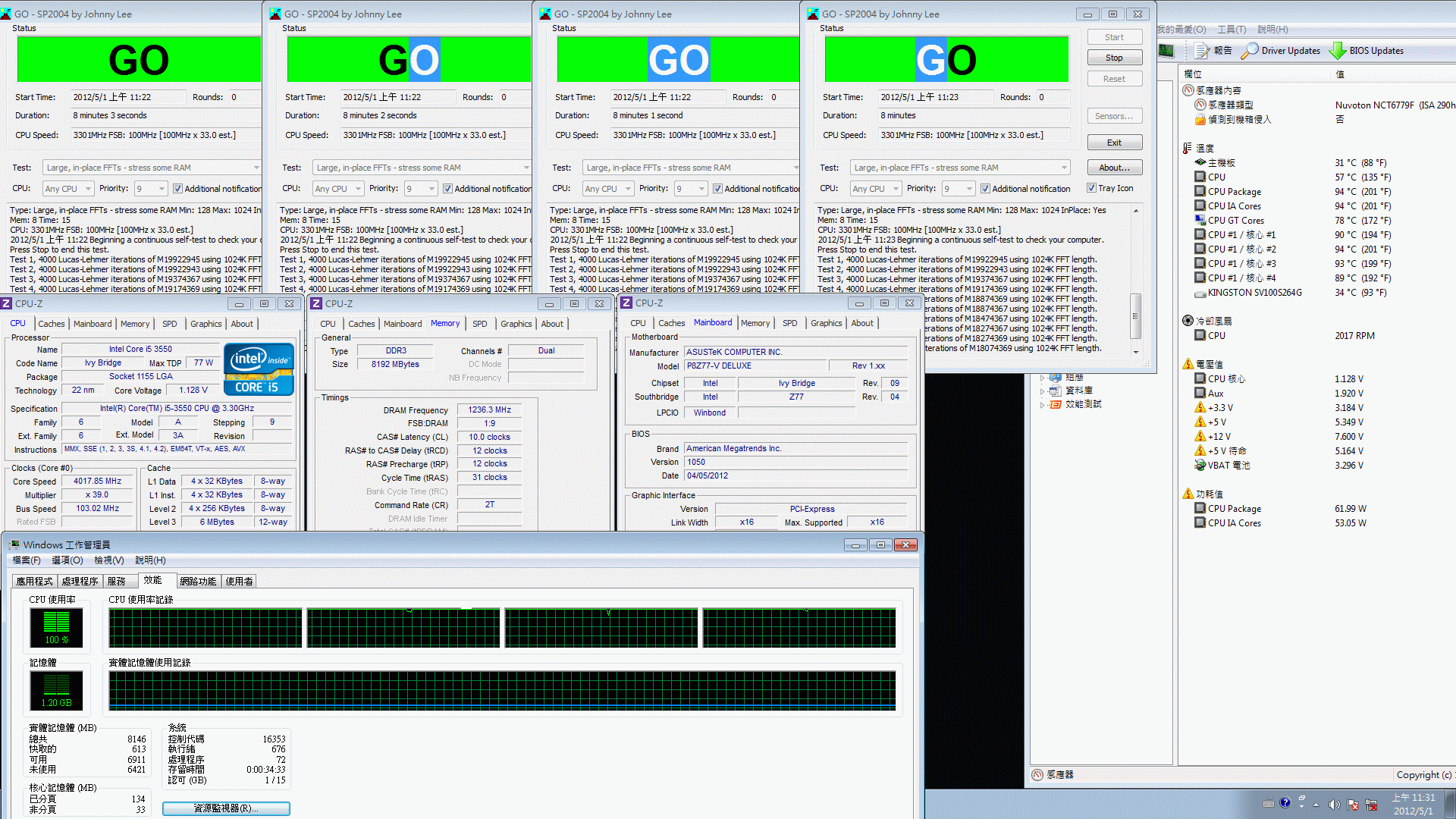Open the Any CPU dropdown in the 8 minutes 1 second window
The width and height of the screenshot is (1456, 819).
coord(607,189)
